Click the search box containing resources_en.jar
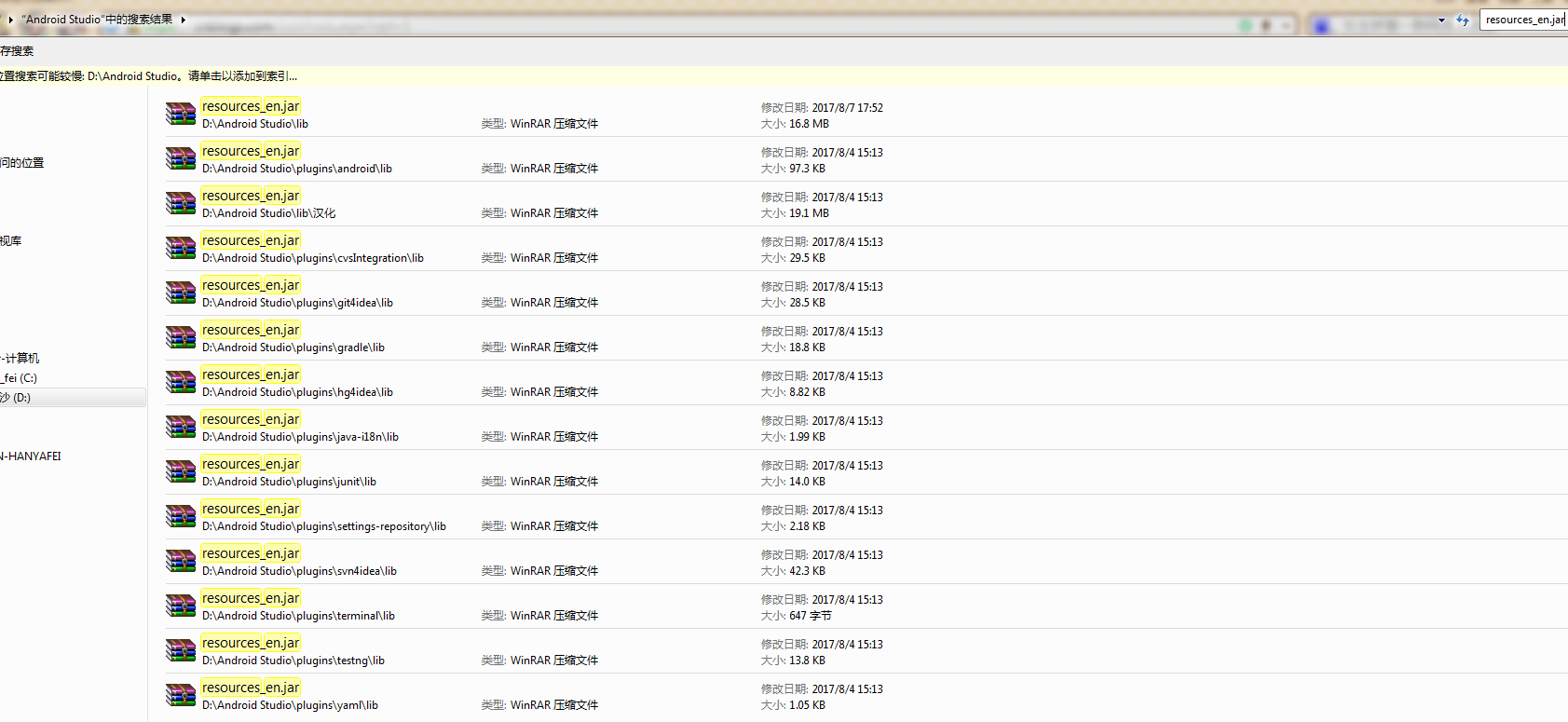Viewport: 1568px width, 722px height. coord(1524,20)
